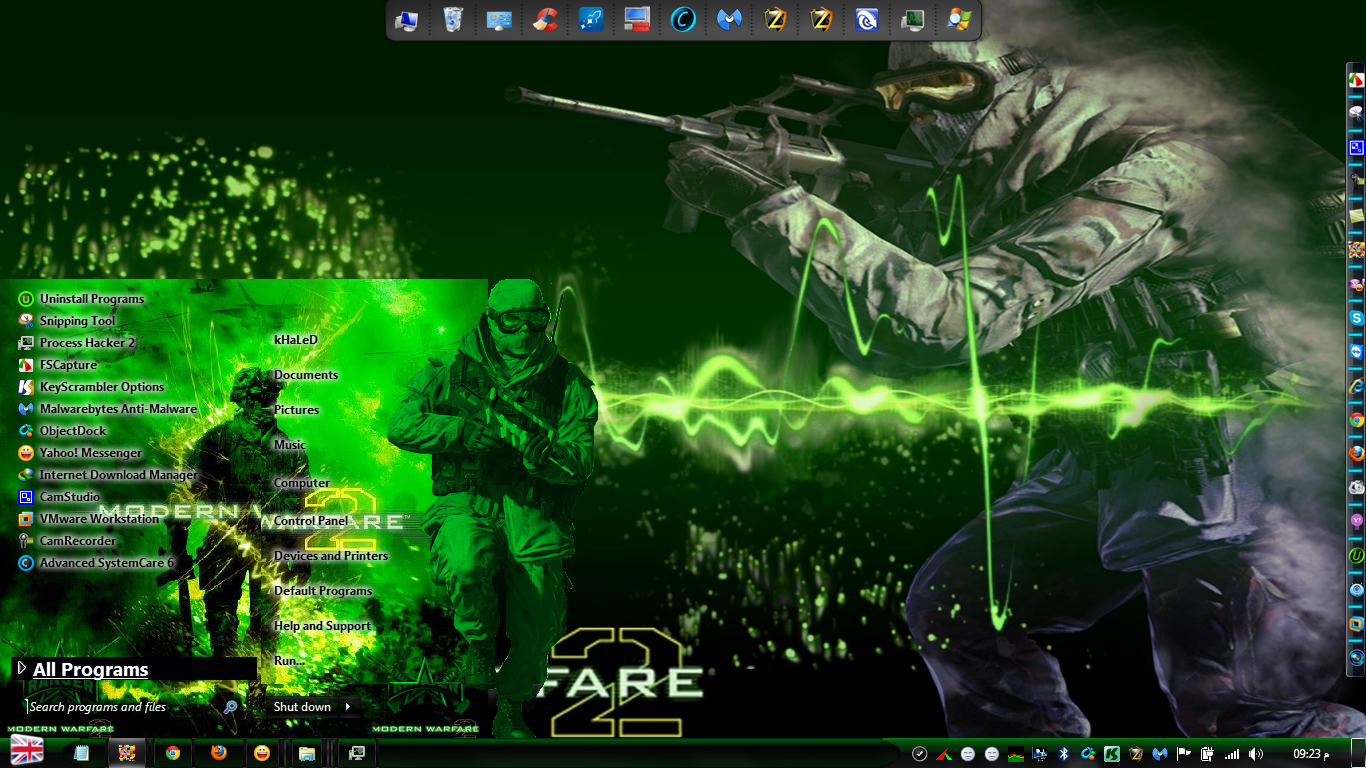This screenshot has width=1366, height=768.
Task: Open the Recycle Bin in top dock
Action: (453, 20)
